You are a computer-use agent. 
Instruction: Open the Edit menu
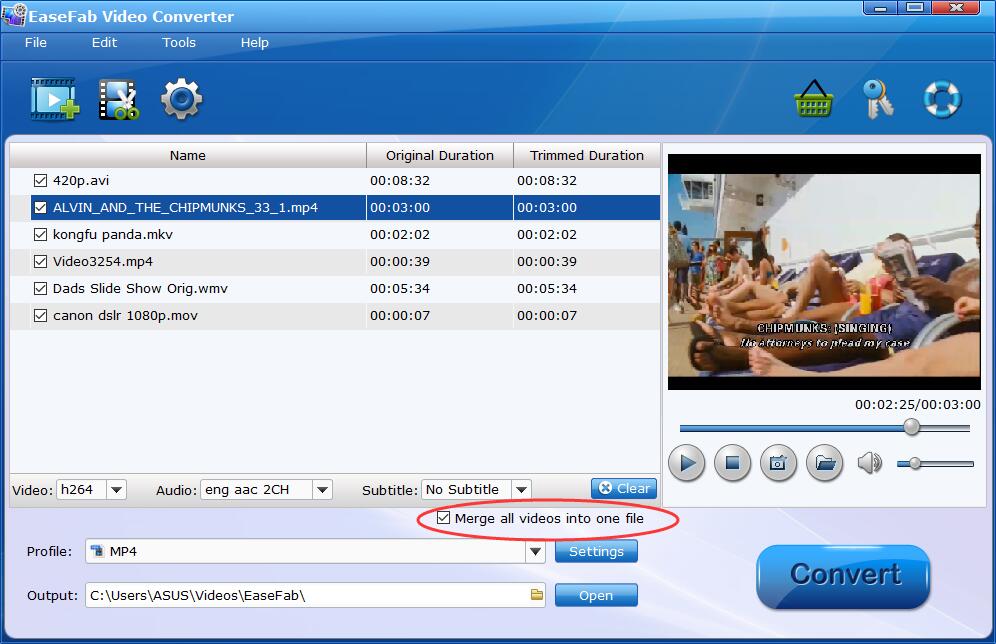coord(104,43)
